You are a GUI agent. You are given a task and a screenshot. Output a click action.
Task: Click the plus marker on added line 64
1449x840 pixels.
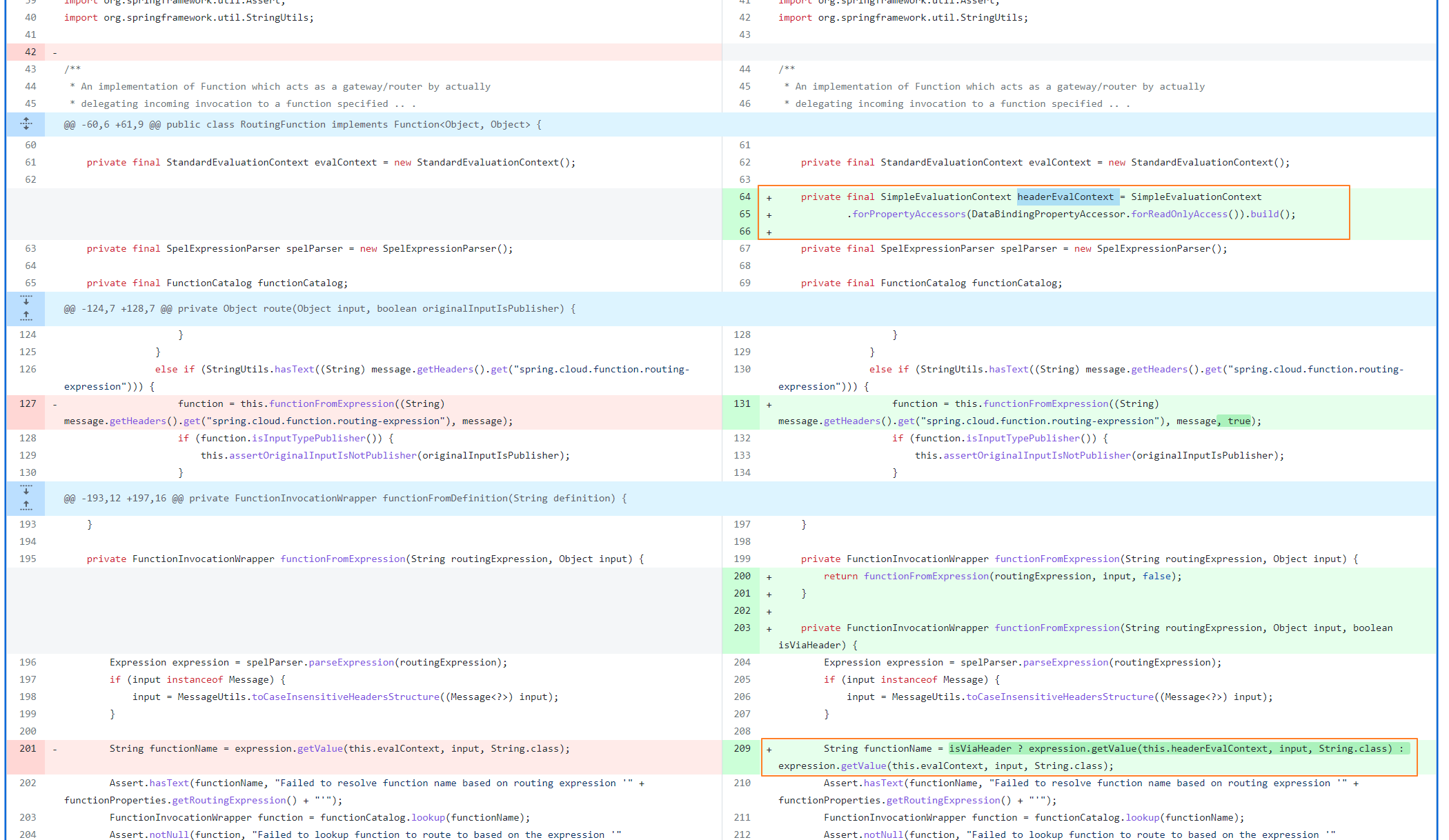pyautogui.click(x=769, y=197)
